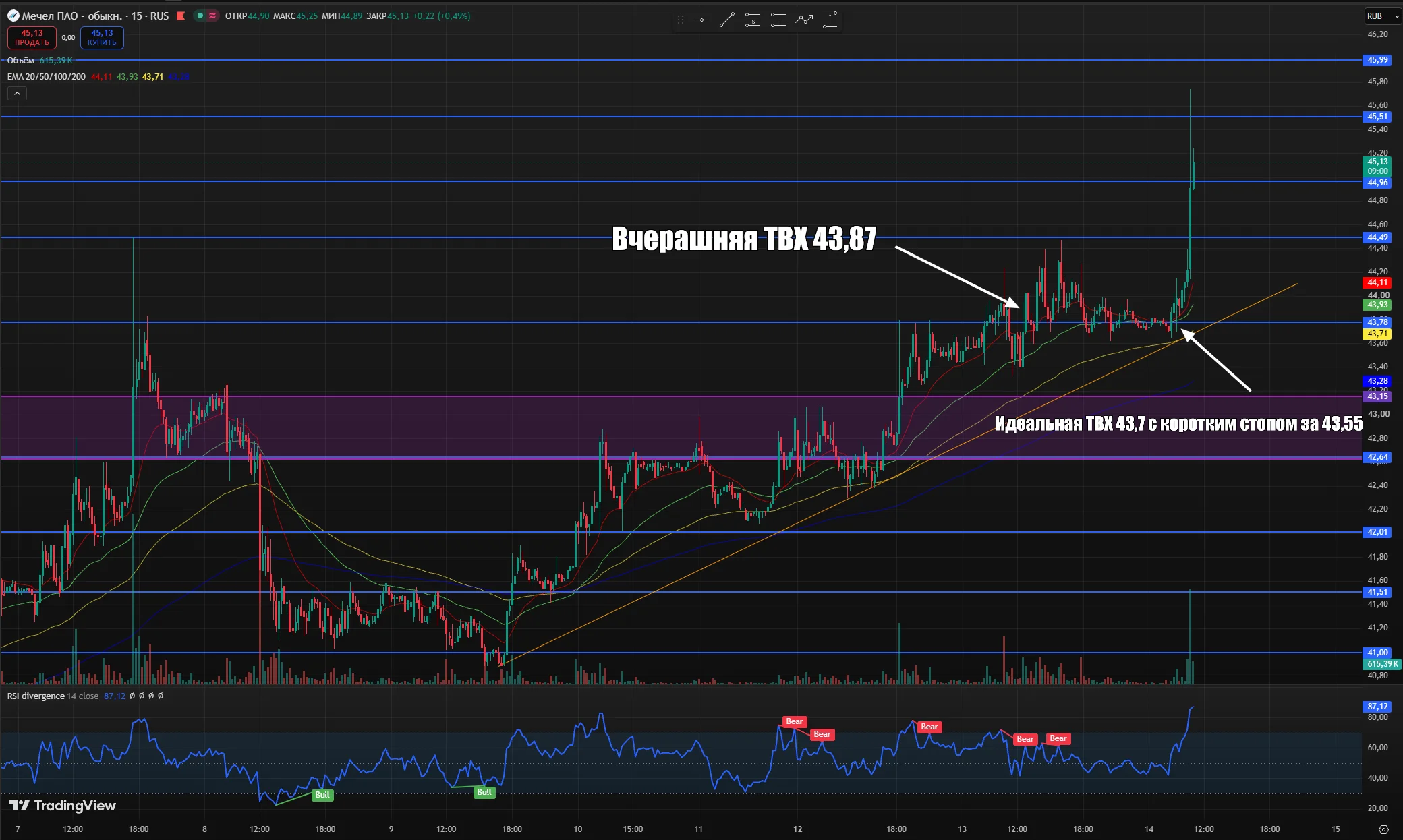This screenshot has width=1403, height=840.
Task: Click the TradingView logo
Action: click(63, 806)
